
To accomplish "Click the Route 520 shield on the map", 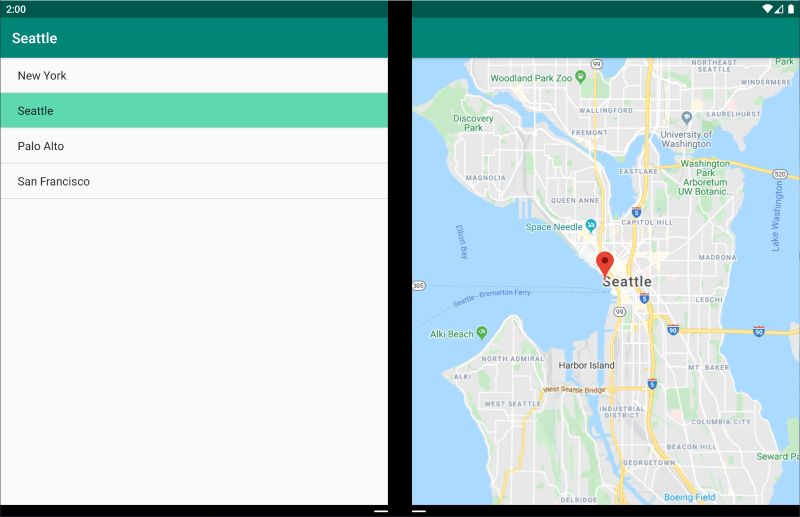I will [780, 174].
